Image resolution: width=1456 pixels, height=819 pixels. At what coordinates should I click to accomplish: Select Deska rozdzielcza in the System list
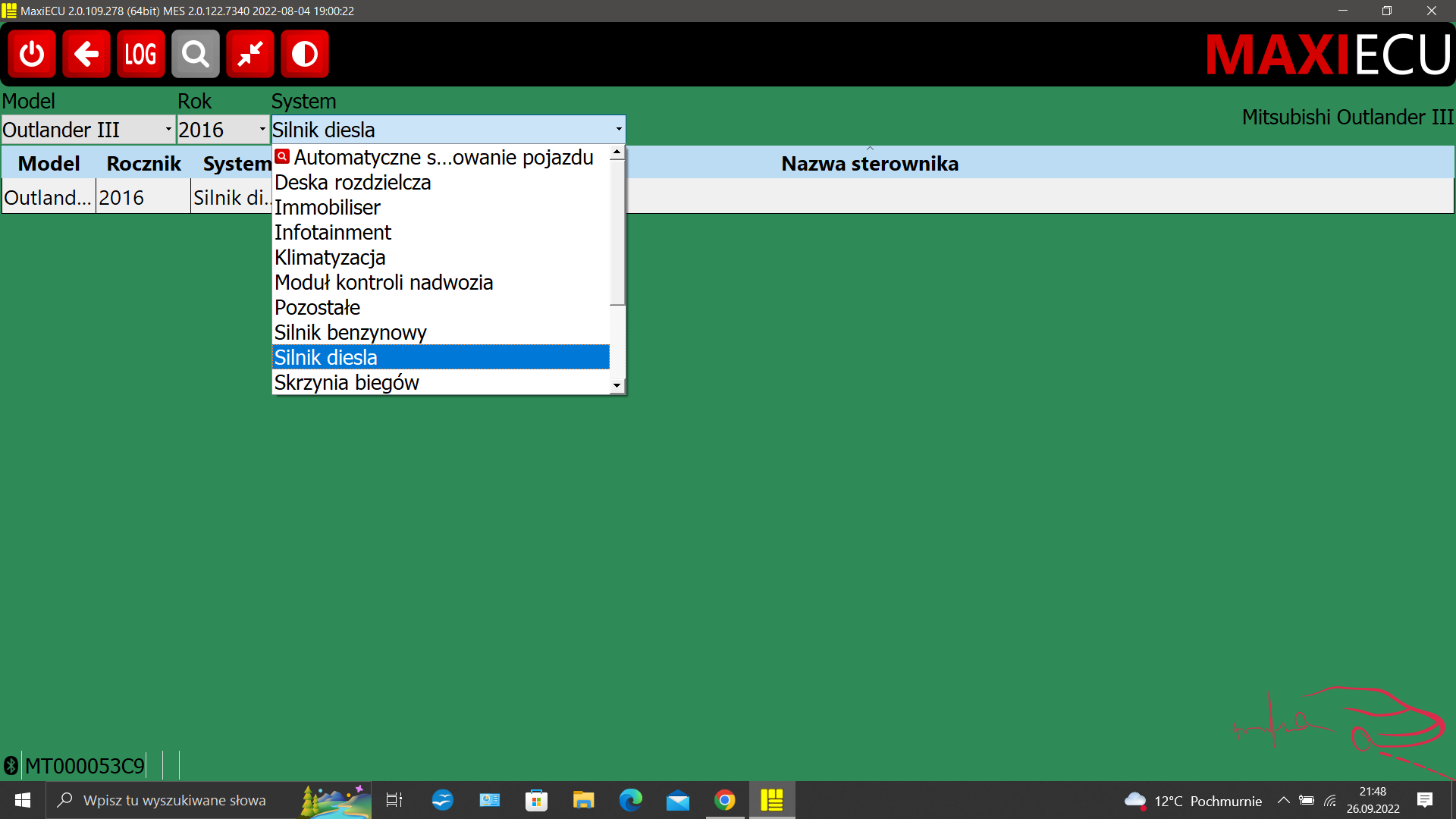pyautogui.click(x=441, y=182)
